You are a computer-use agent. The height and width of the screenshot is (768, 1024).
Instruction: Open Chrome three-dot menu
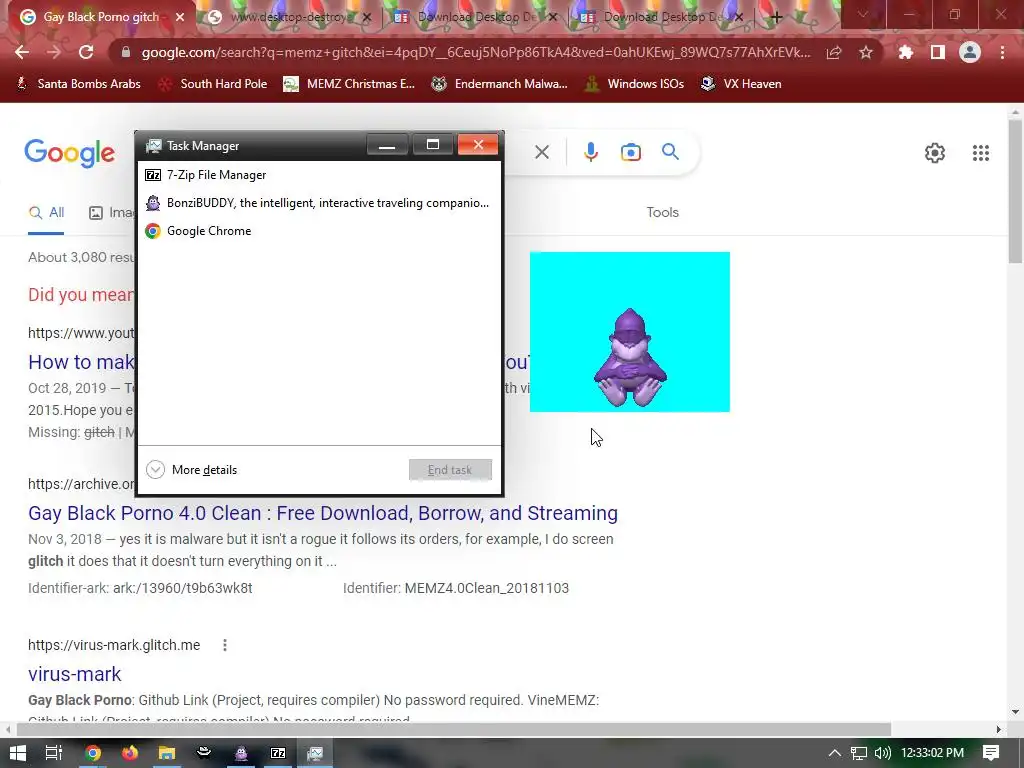(1002, 52)
